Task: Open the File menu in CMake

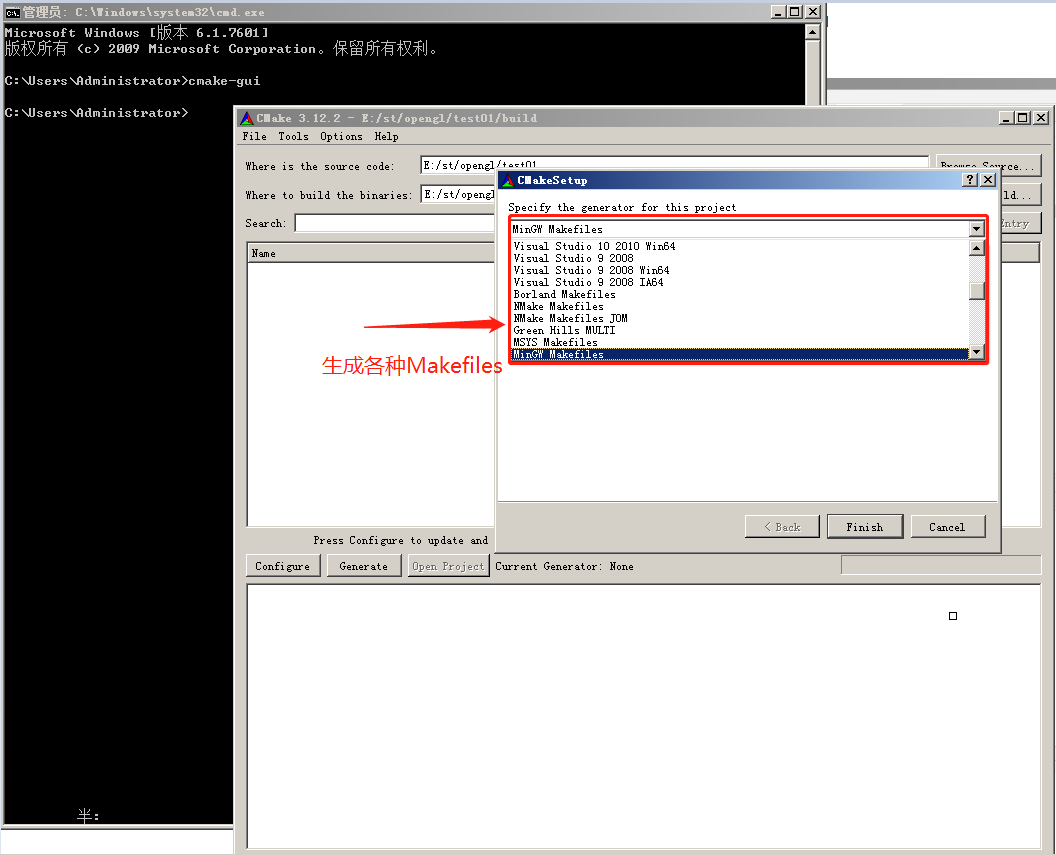Action: pyautogui.click(x=254, y=137)
